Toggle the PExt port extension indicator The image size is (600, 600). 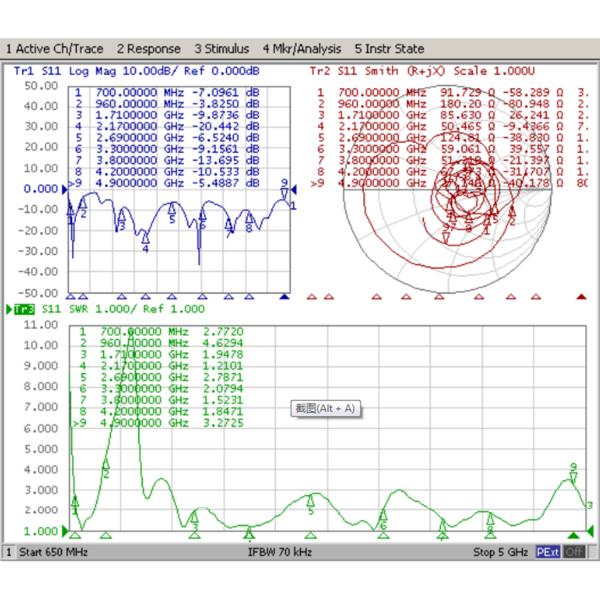point(547,552)
